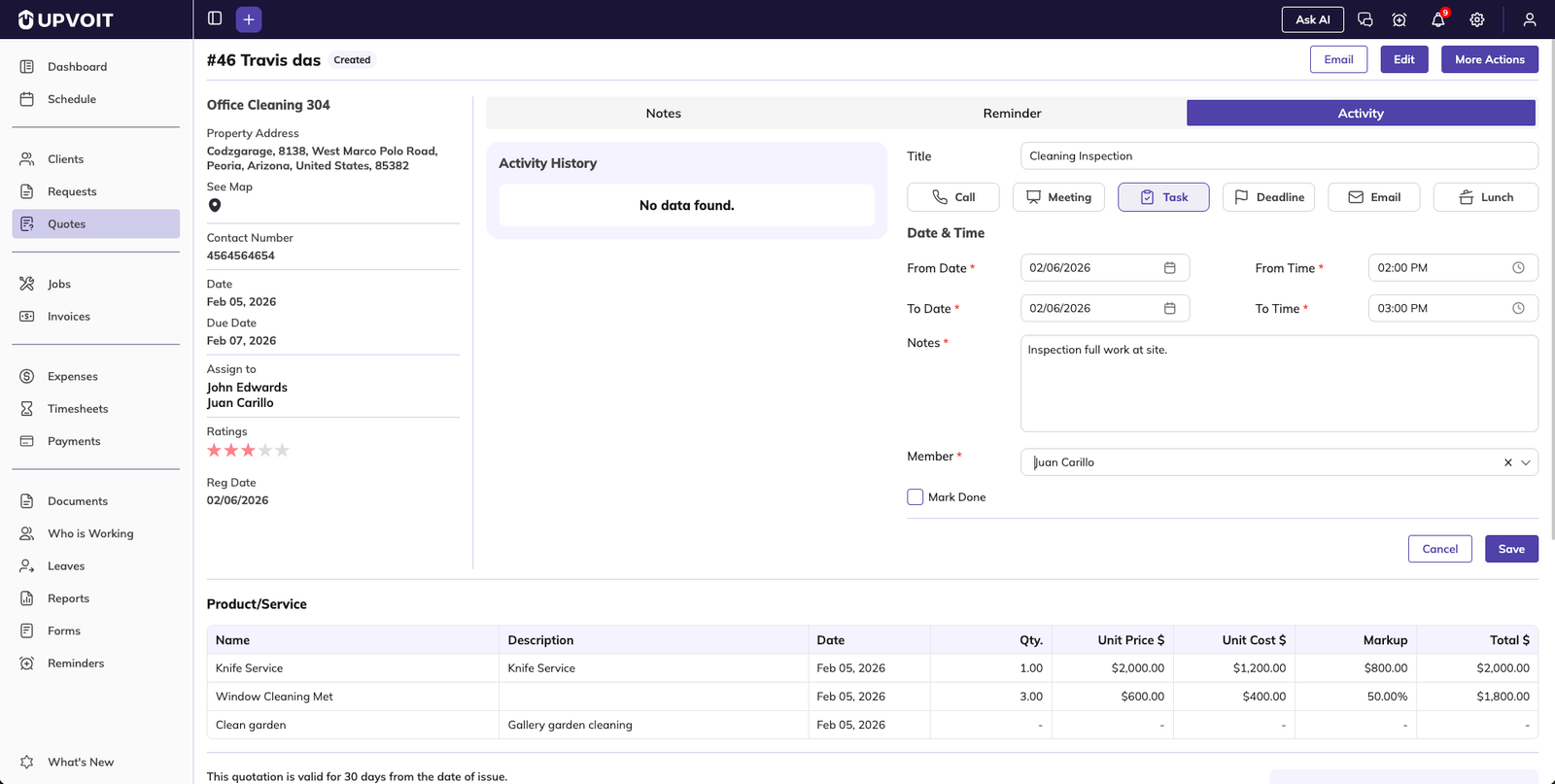Expand the Member dropdown chevron
The image size is (1555, 784).
point(1526,462)
